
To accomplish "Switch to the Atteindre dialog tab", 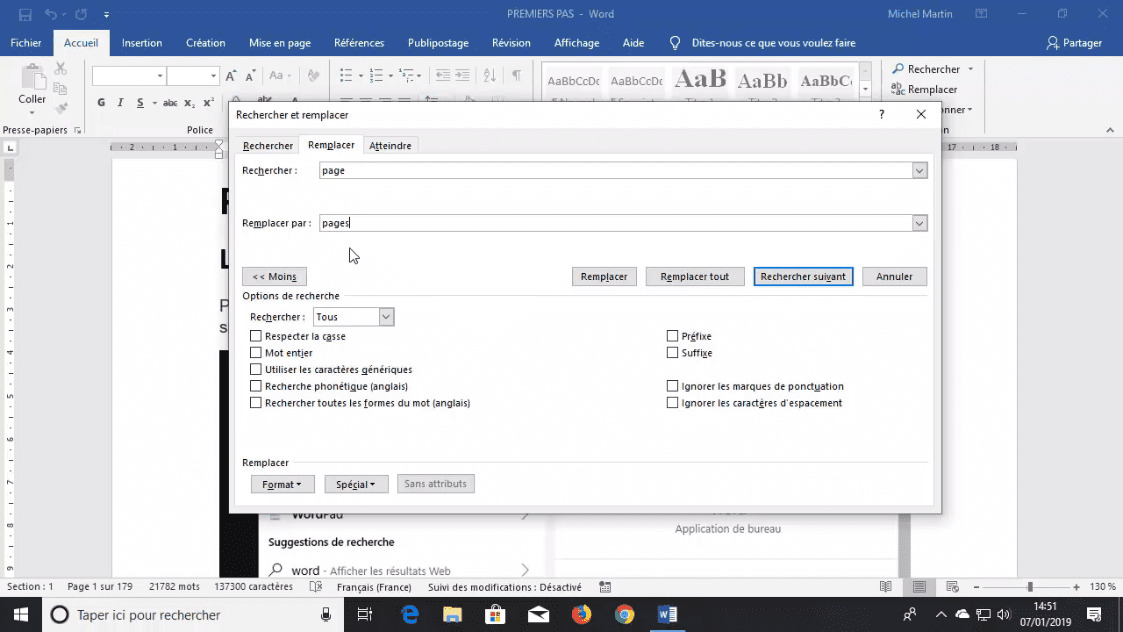I will coord(390,145).
